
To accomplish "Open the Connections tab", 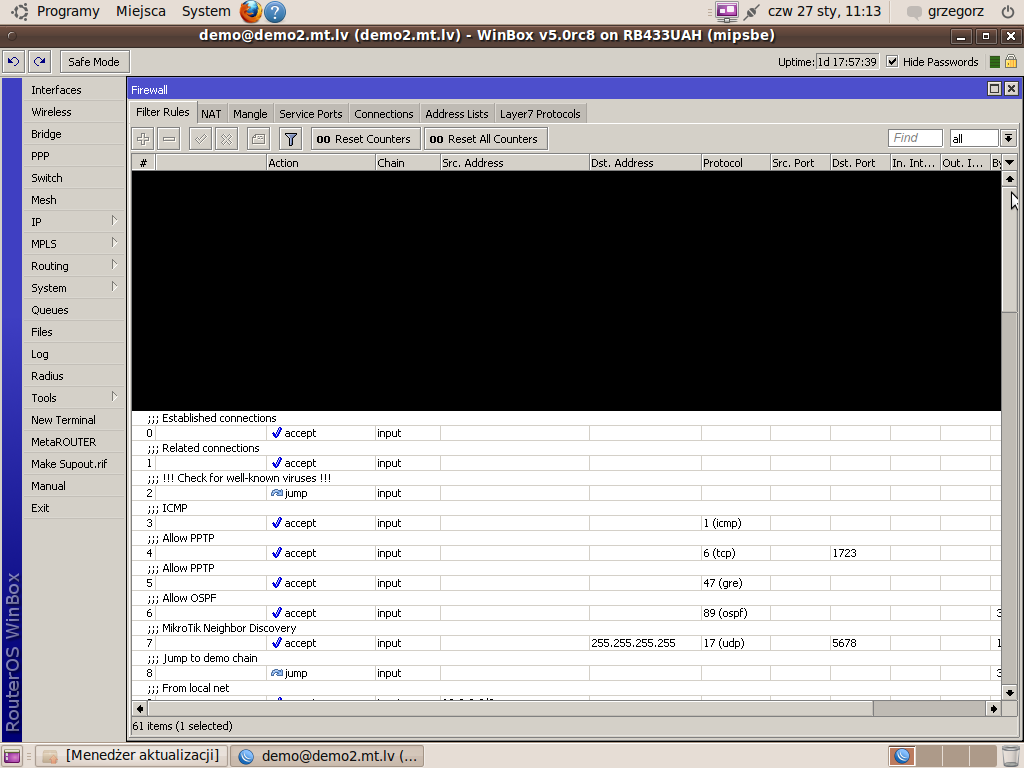I will [384, 114].
